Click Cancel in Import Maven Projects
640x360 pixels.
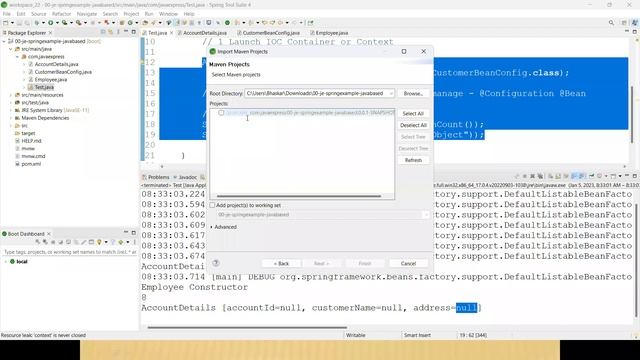click(408, 264)
